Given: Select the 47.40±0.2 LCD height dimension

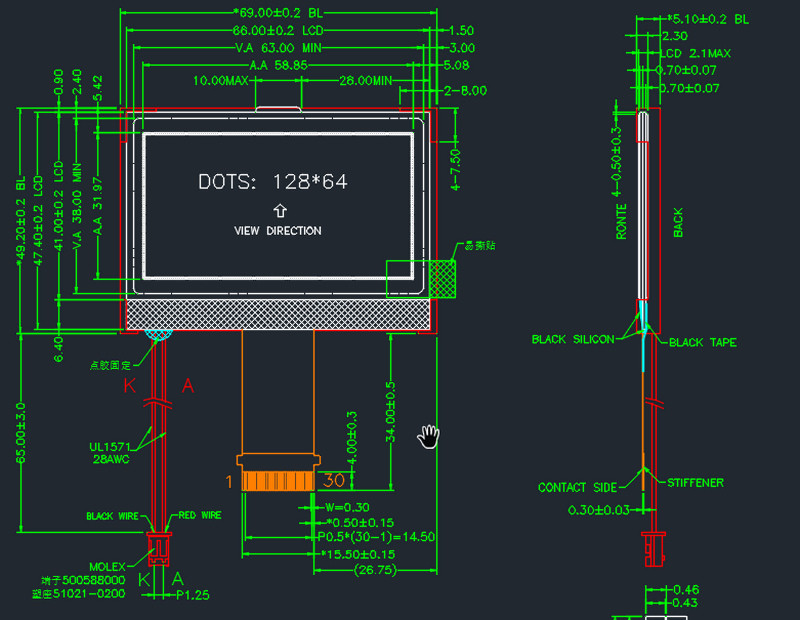Looking at the screenshot, I should pos(38,220).
